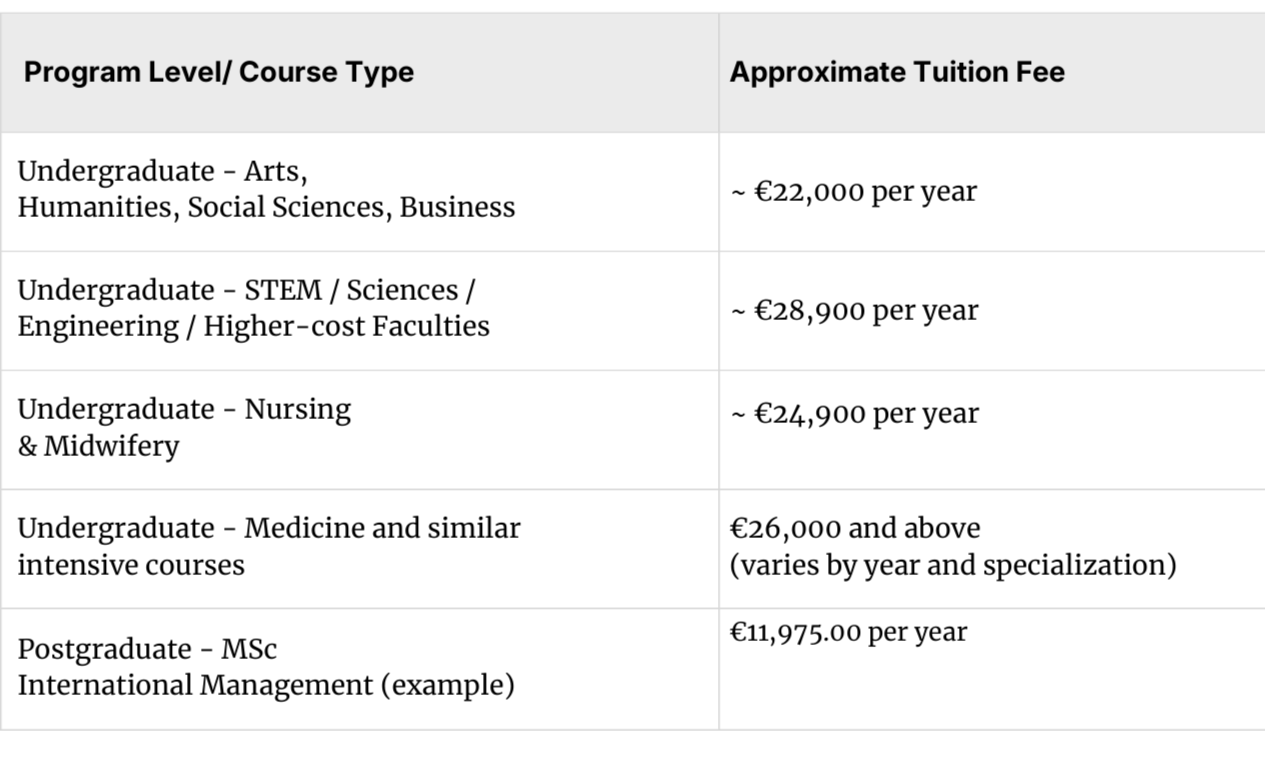
Task: Click 'Undergraduate - Medicine and similar' line
Action: (x=269, y=528)
